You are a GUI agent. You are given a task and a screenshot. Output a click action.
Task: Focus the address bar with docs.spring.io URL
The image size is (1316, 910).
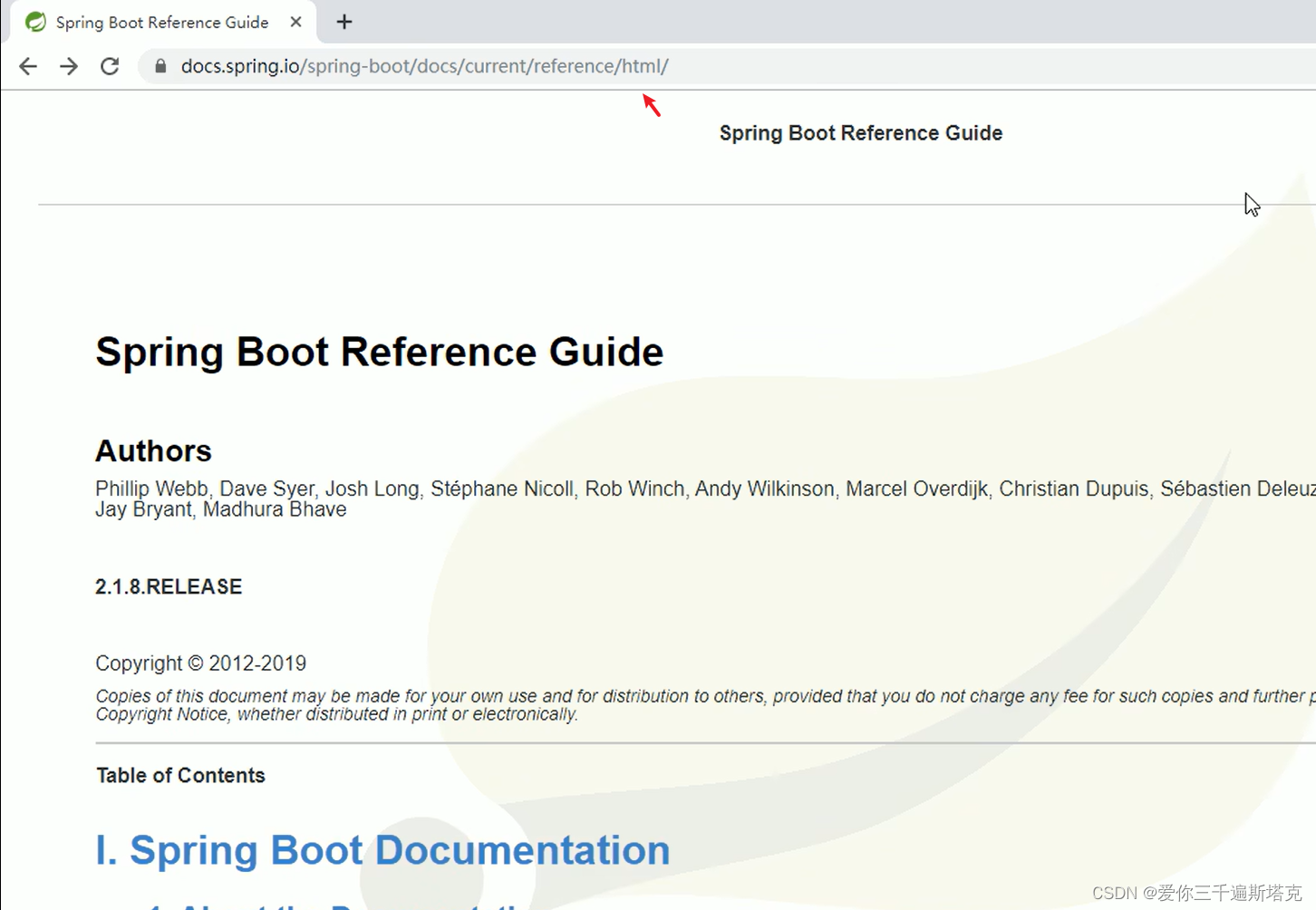pos(725,66)
